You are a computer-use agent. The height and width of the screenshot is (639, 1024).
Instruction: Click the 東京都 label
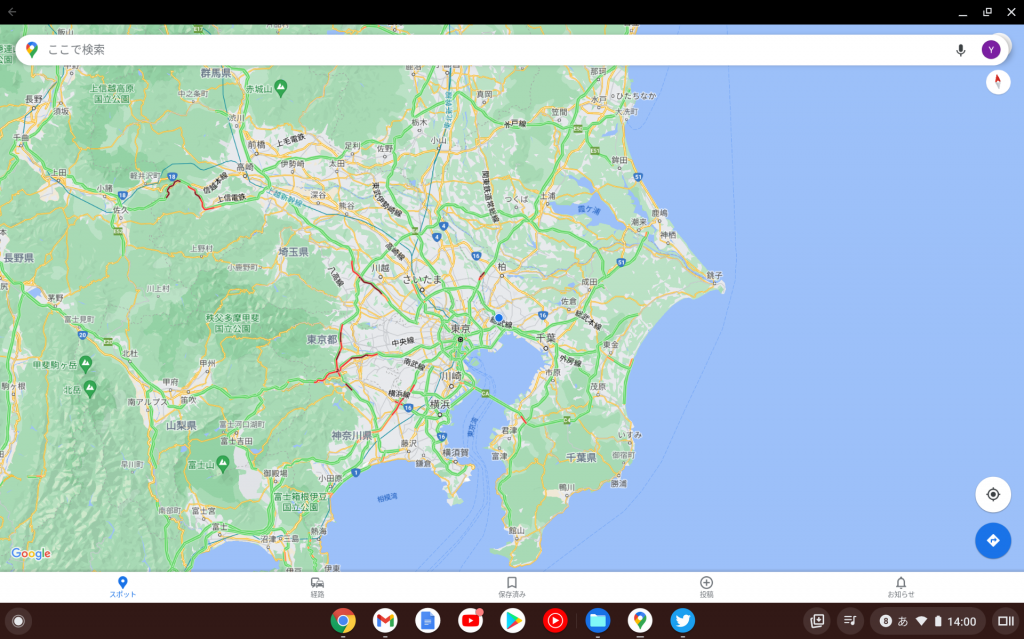click(x=322, y=340)
